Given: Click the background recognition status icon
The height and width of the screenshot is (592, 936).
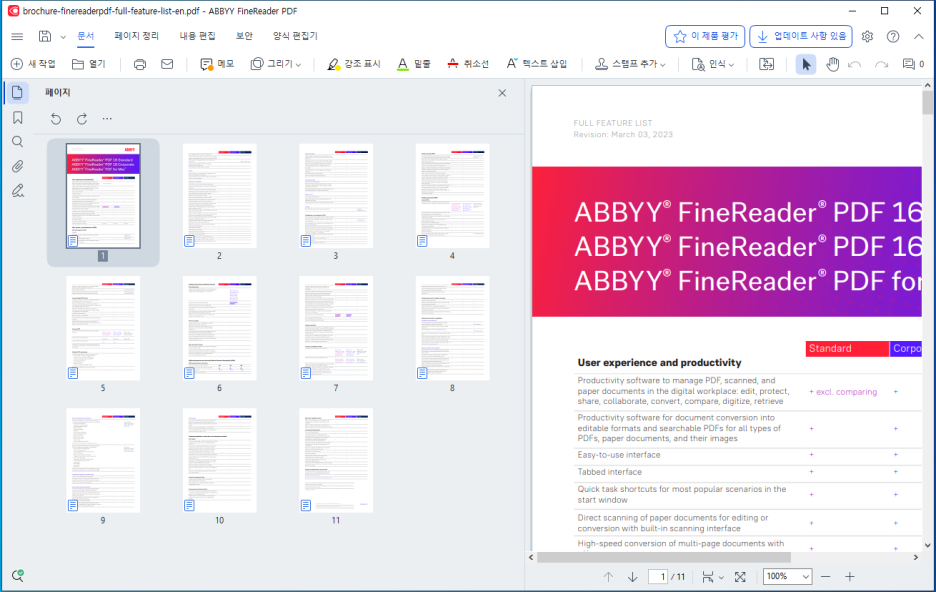Looking at the screenshot, I should click(18, 575).
